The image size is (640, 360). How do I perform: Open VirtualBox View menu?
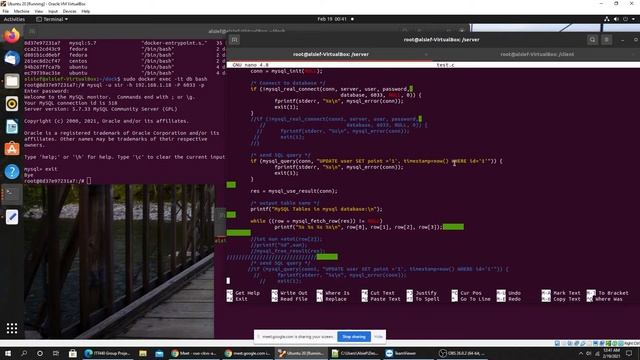click(39, 11)
